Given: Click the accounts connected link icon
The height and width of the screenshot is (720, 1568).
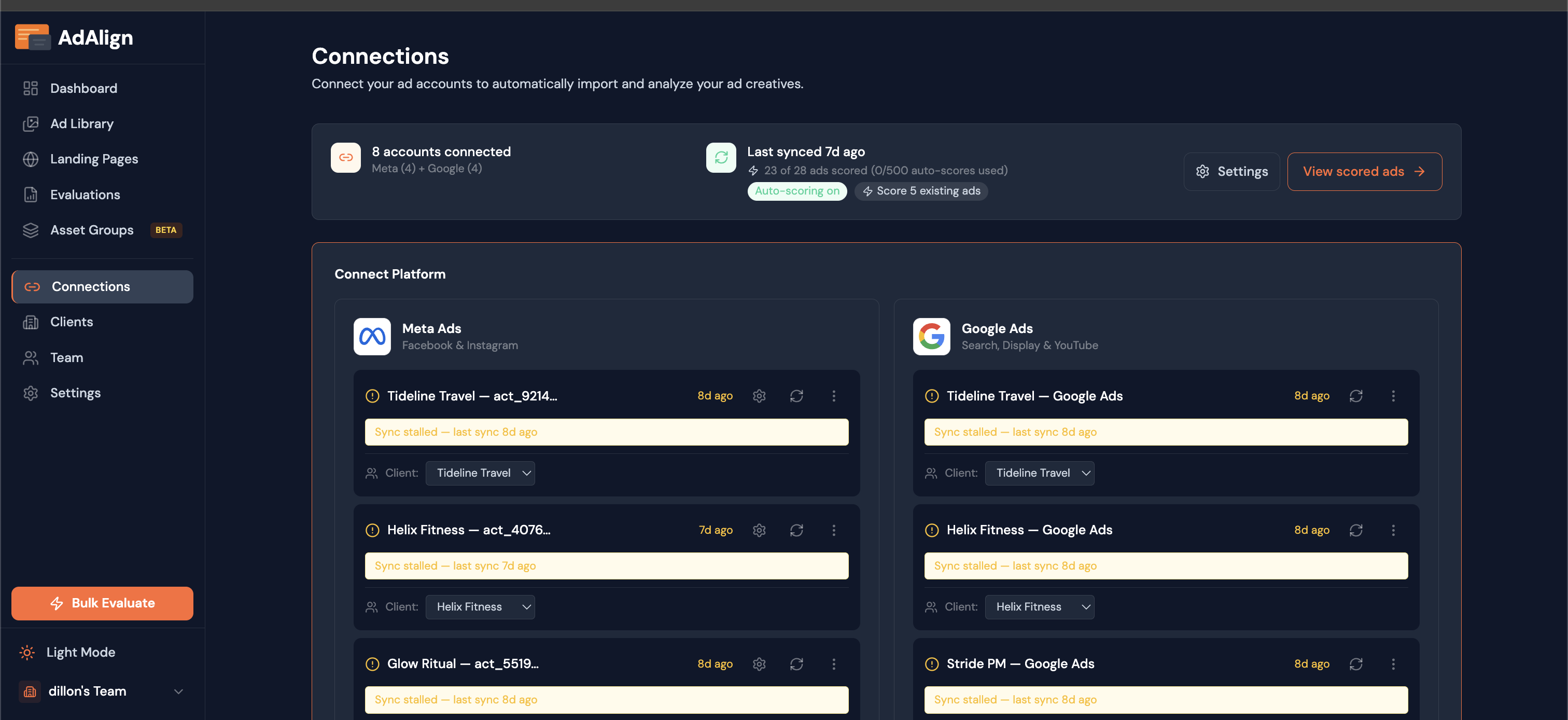Looking at the screenshot, I should [346, 158].
